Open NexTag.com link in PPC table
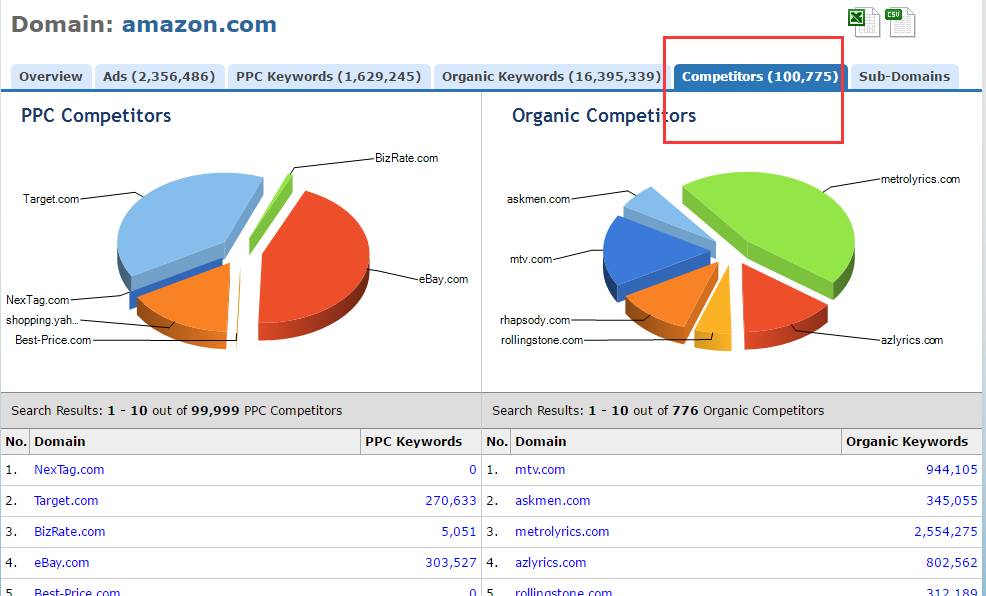Image resolution: width=986 pixels, height=596 pixels. tap(69, 470)
